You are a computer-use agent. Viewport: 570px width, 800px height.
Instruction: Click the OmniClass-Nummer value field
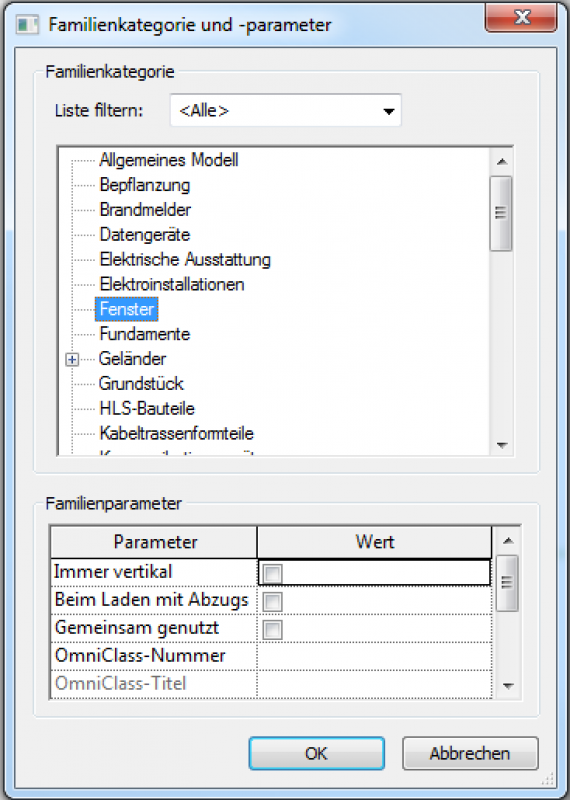point(374,656)
